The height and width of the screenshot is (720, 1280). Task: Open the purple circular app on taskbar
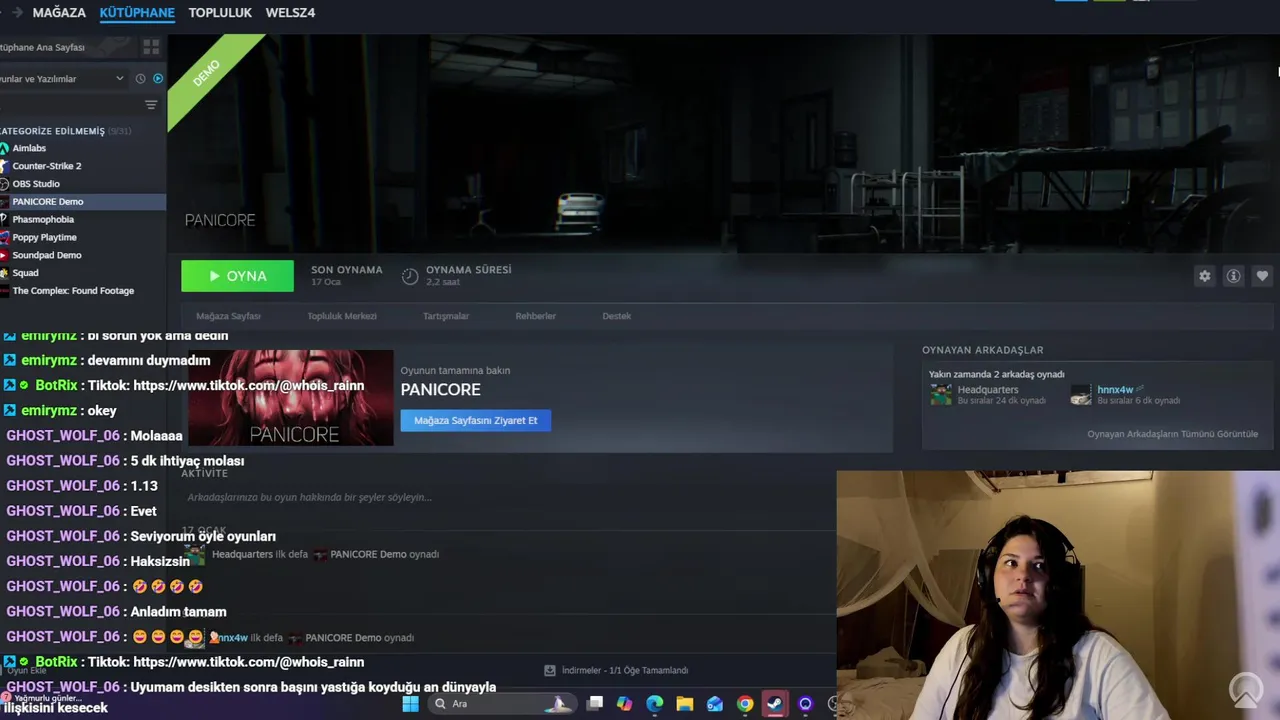click(805, 704)
